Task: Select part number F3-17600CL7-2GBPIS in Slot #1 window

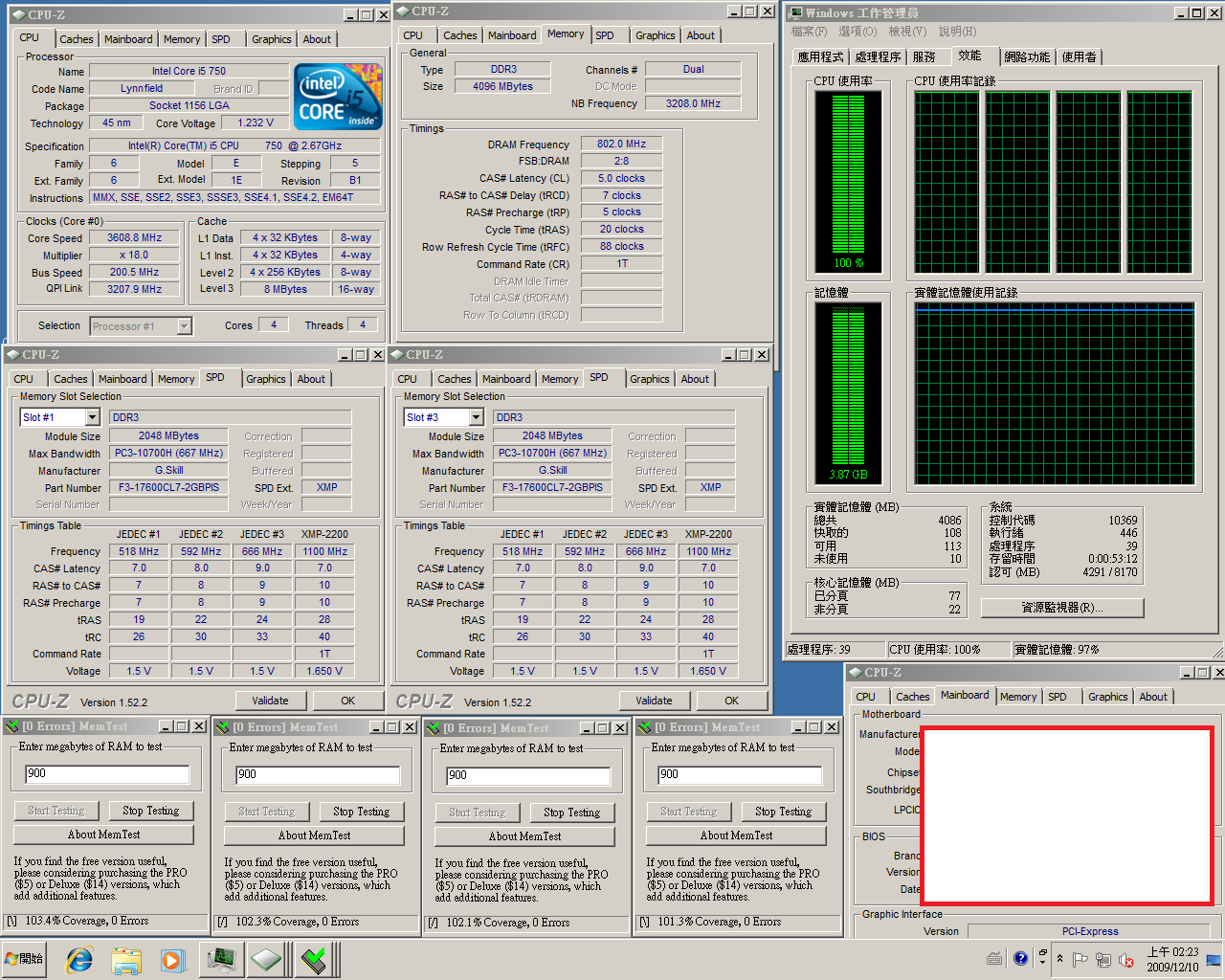Action: [x=168, y=487]
